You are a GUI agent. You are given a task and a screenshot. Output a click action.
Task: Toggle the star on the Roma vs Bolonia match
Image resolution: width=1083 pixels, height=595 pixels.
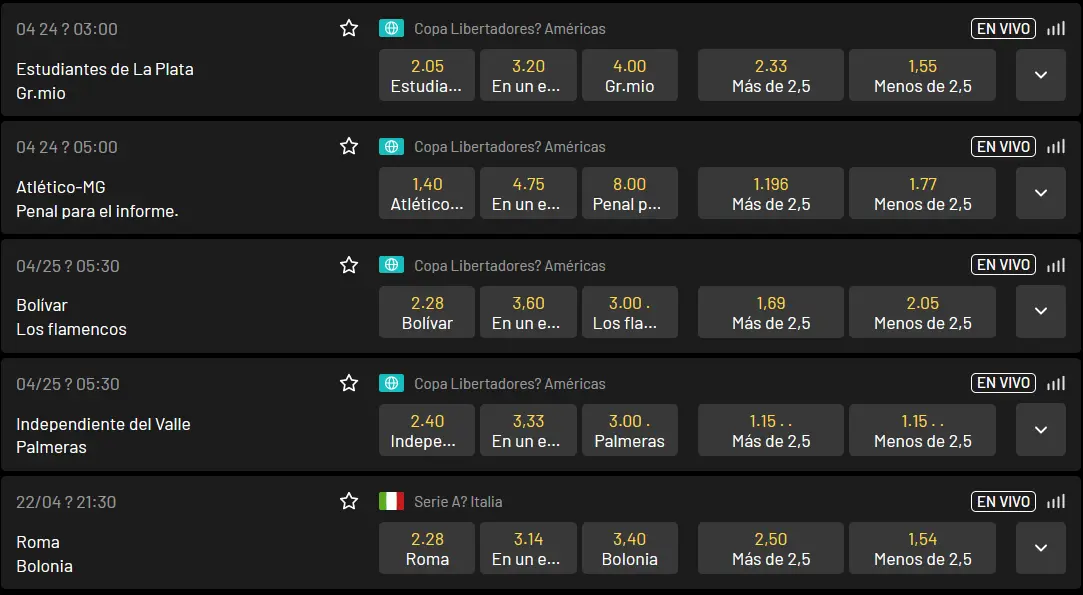point(349,501)
